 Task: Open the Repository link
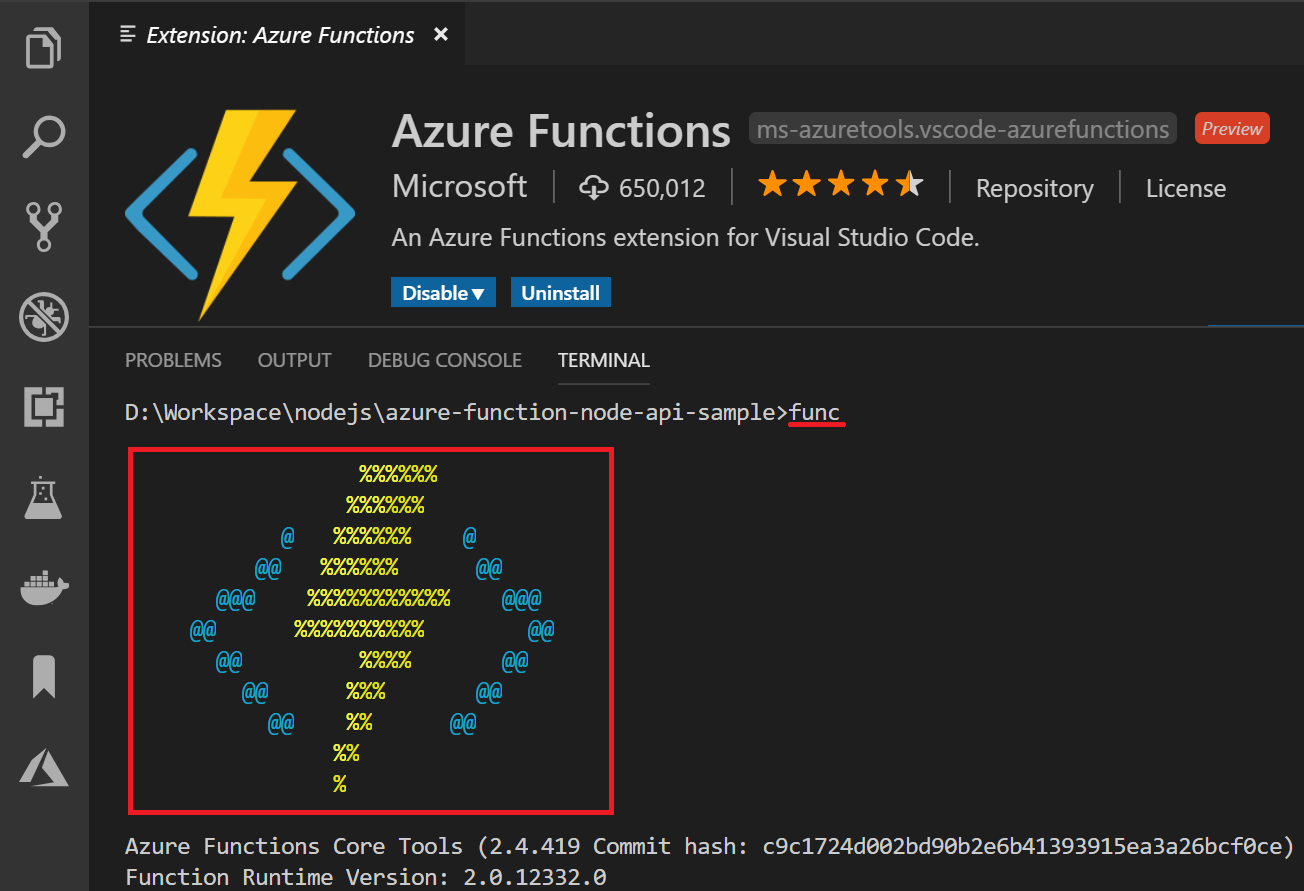[1034, 188]
